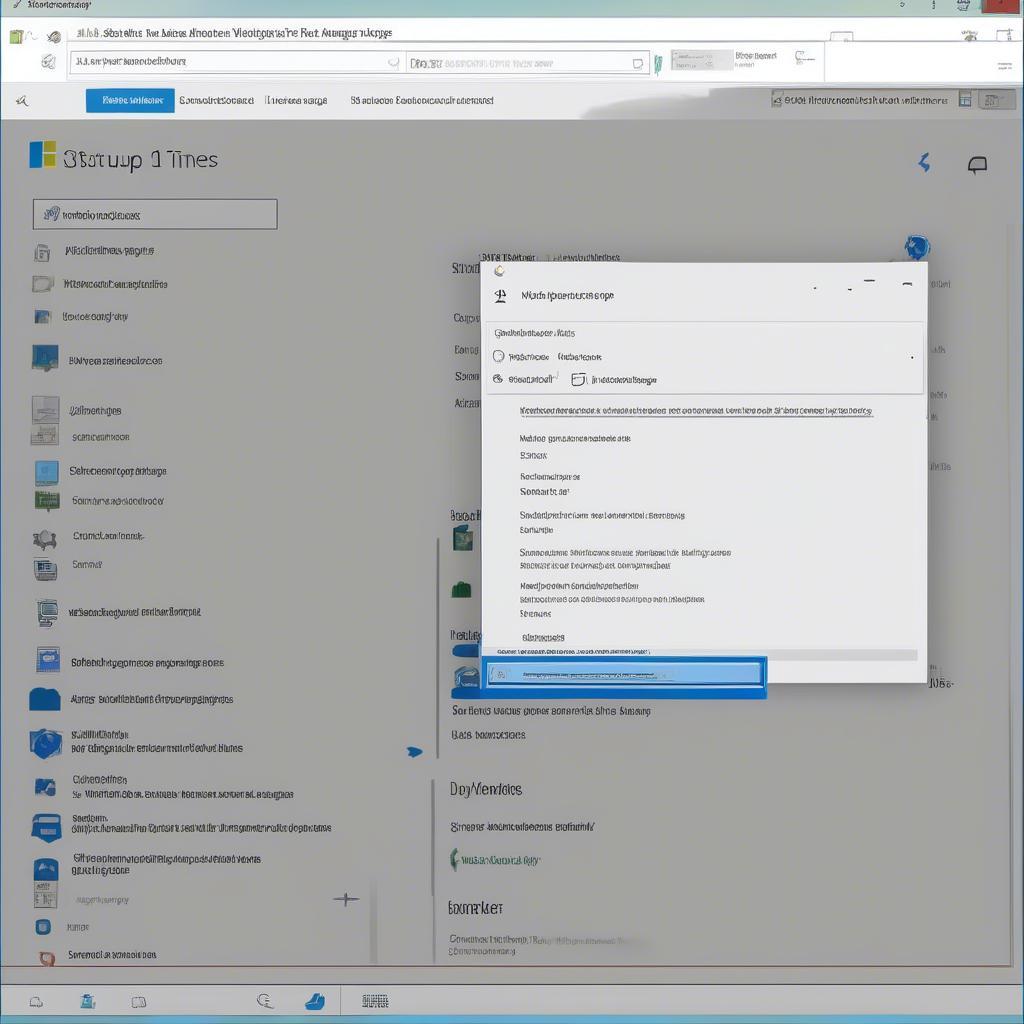Click the back arrow icon left of the blue tab
Image resolution: width=1024 pixels, height=1024 pixels.
tap(22, 101)
